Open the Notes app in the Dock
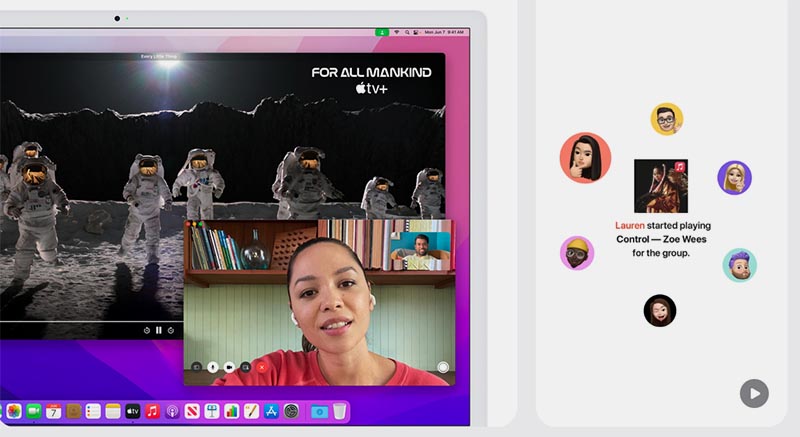Image resolution: width=800 pixels, height=437 pixels. point(113,411)
